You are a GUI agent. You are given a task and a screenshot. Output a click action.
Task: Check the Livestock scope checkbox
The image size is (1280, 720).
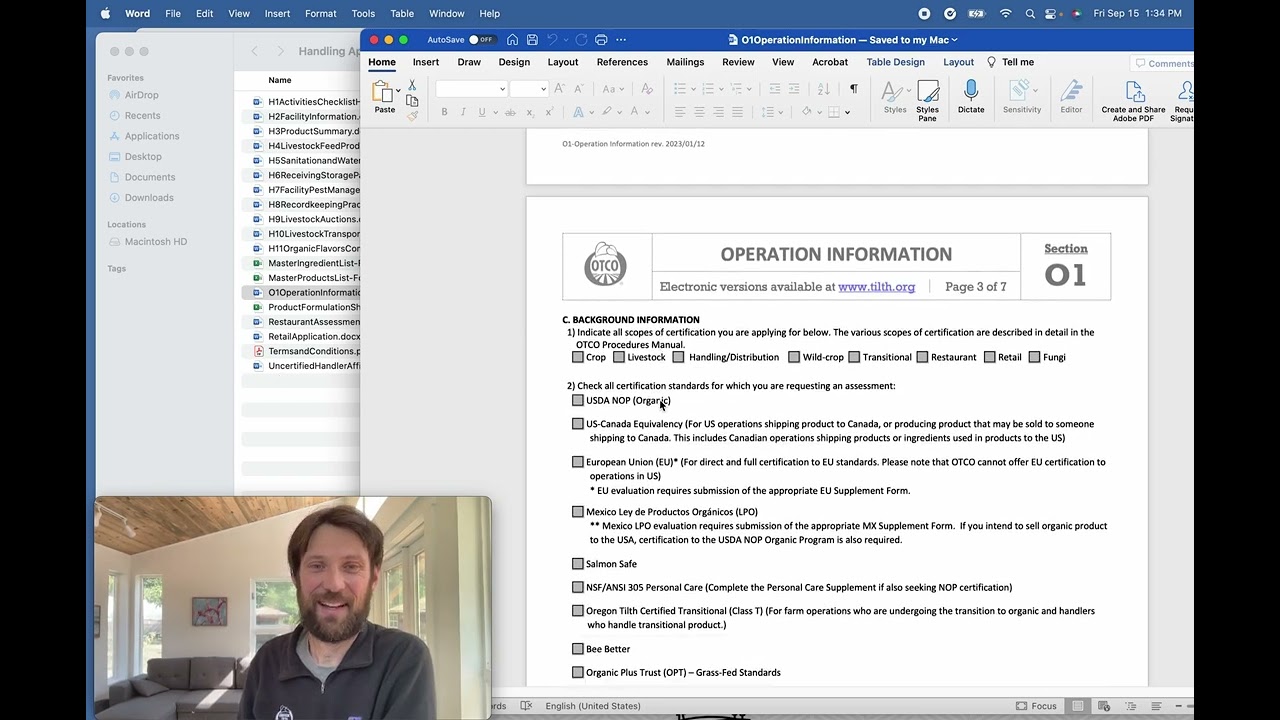coord(619,357)
